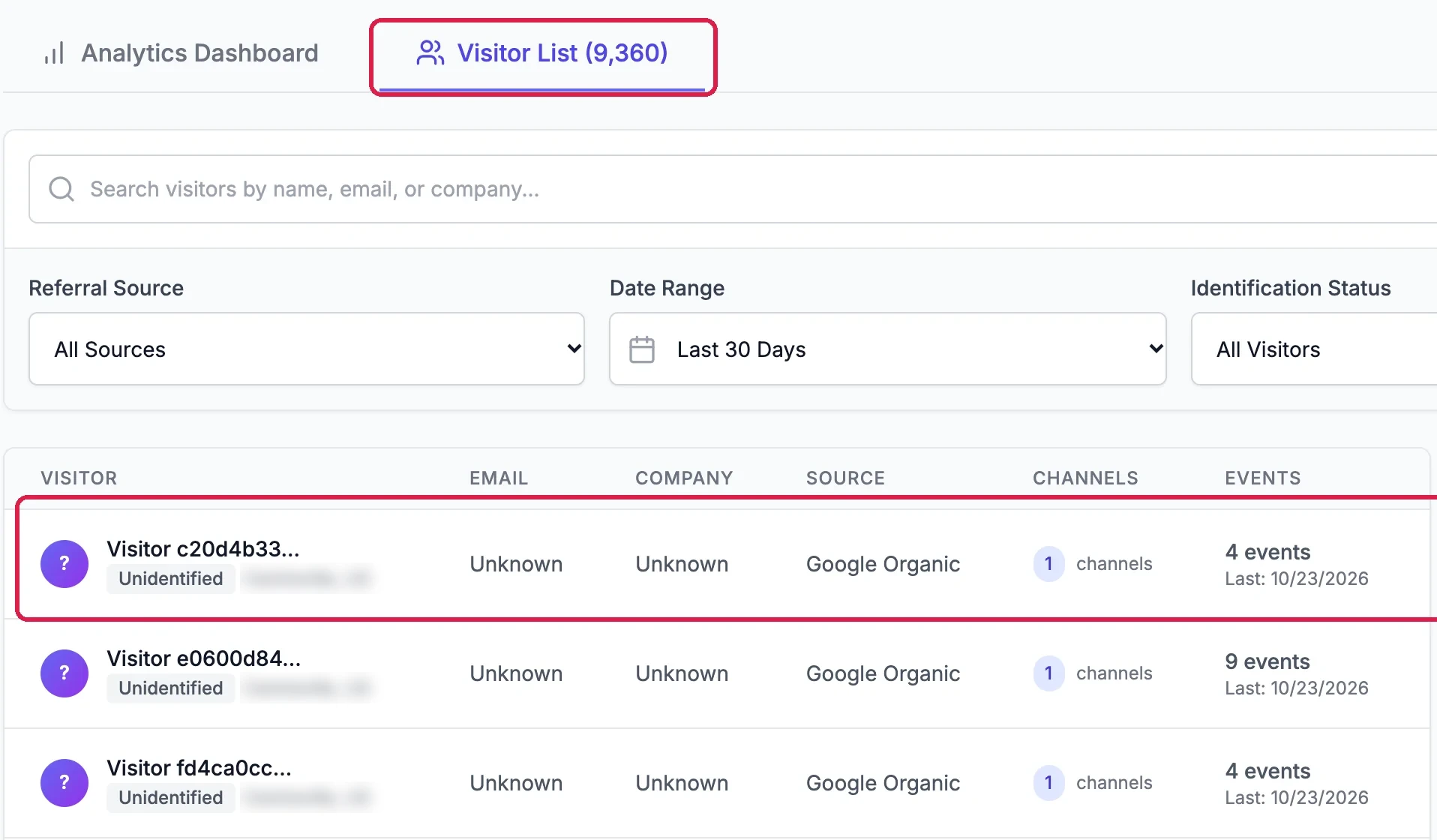1437x840 pixels.
Task: Click the bar chart icon beside Analytics Dashboard
Action: coord(54,52)
